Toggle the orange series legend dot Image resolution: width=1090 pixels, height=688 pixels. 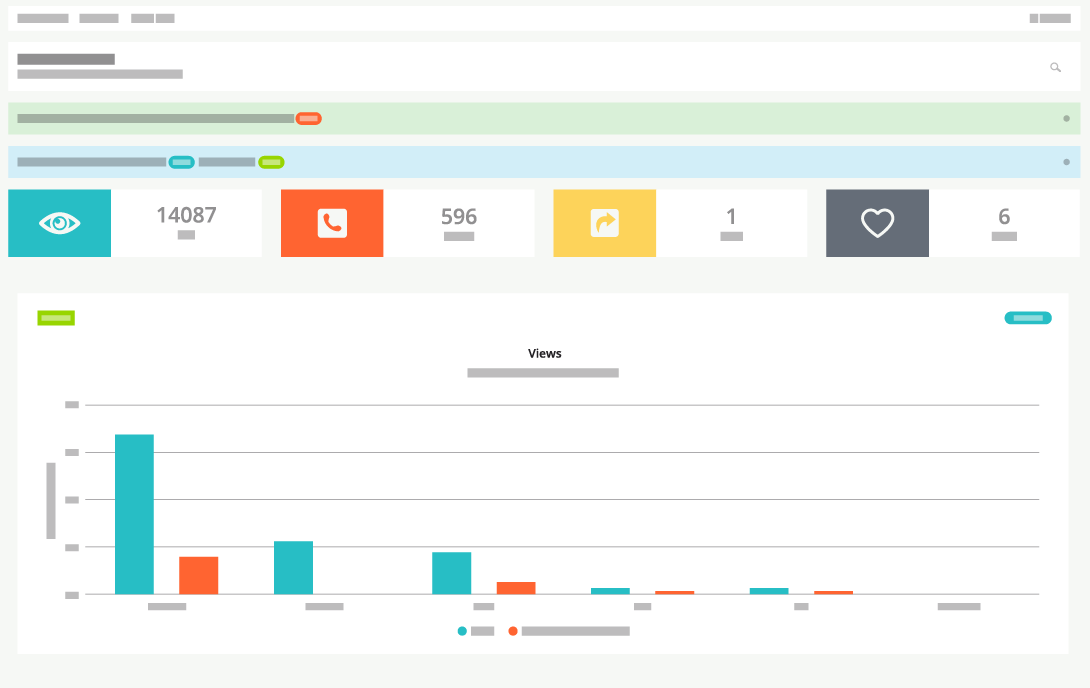[513, 631]
